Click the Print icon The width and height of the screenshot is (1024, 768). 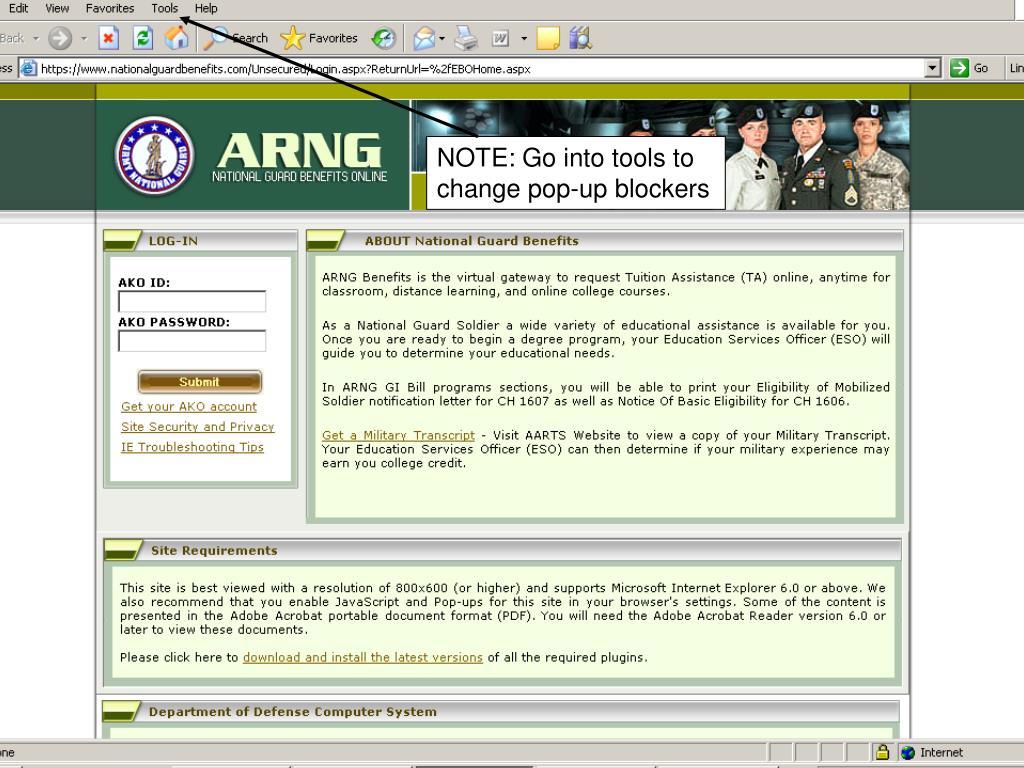[x=466, y=38]
